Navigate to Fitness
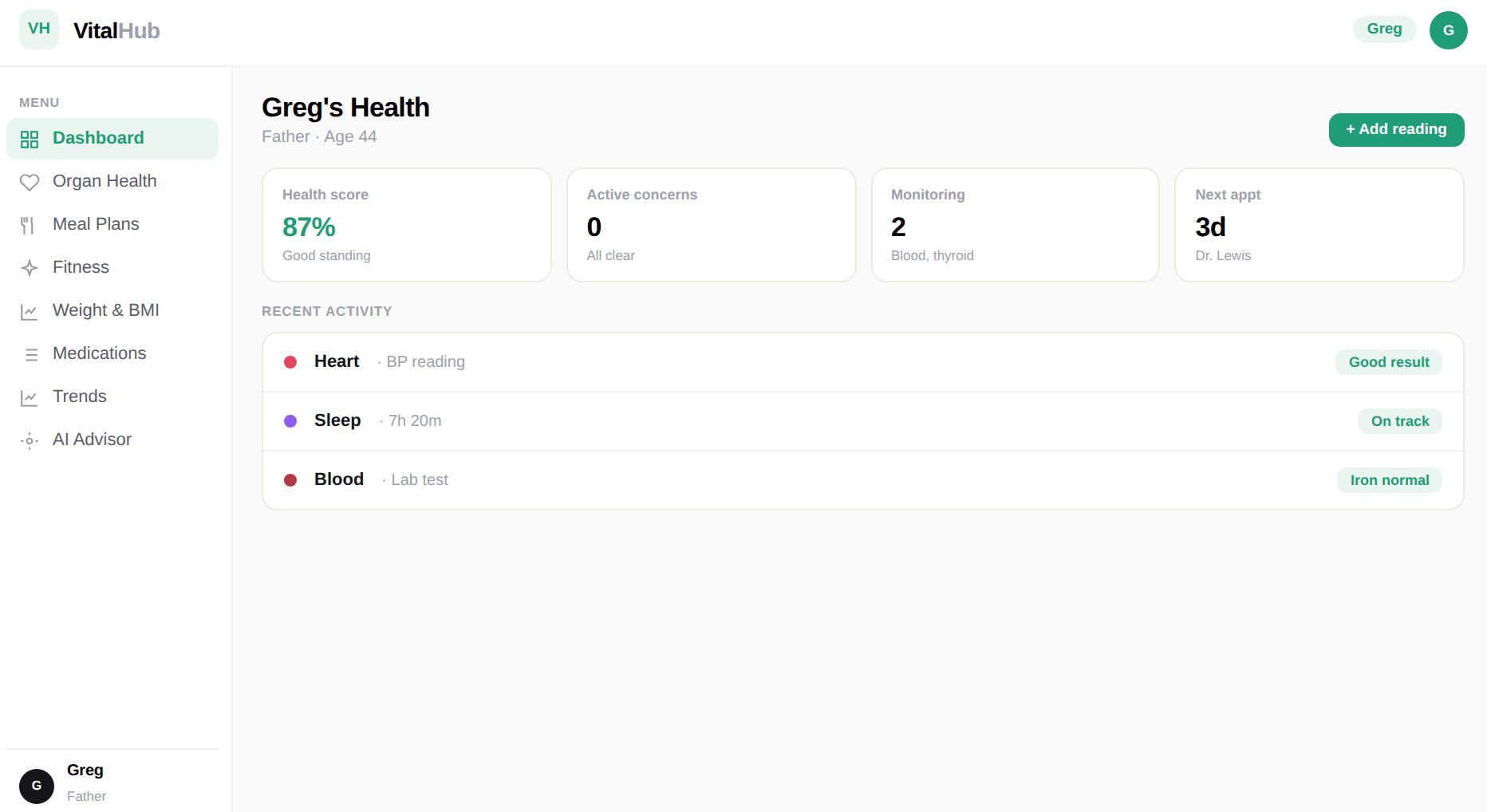This screenshot has width=1487, height=812. tap(112, 268)
